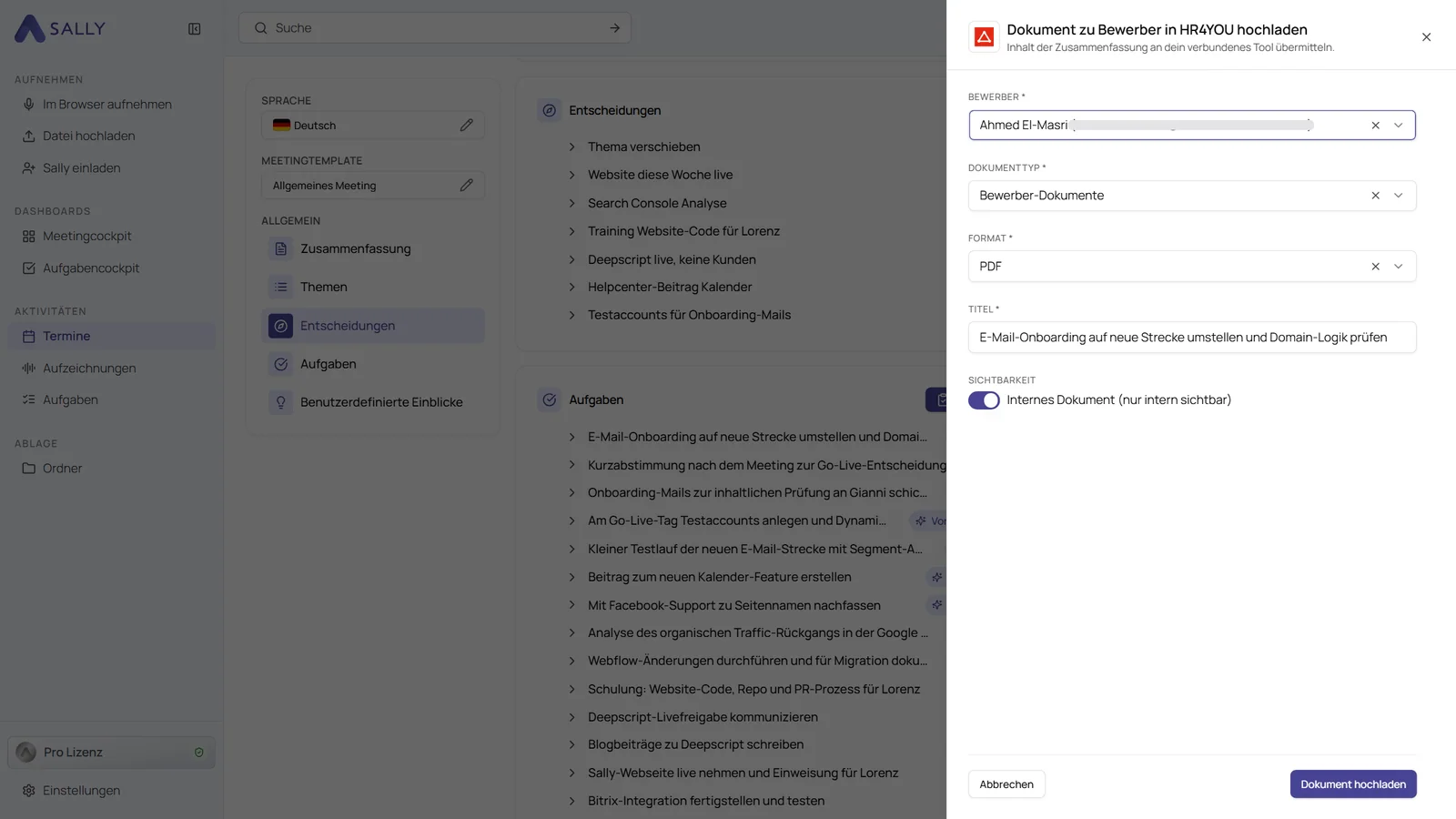Edit language Deutsch pencil icon

tap(466, 126)
